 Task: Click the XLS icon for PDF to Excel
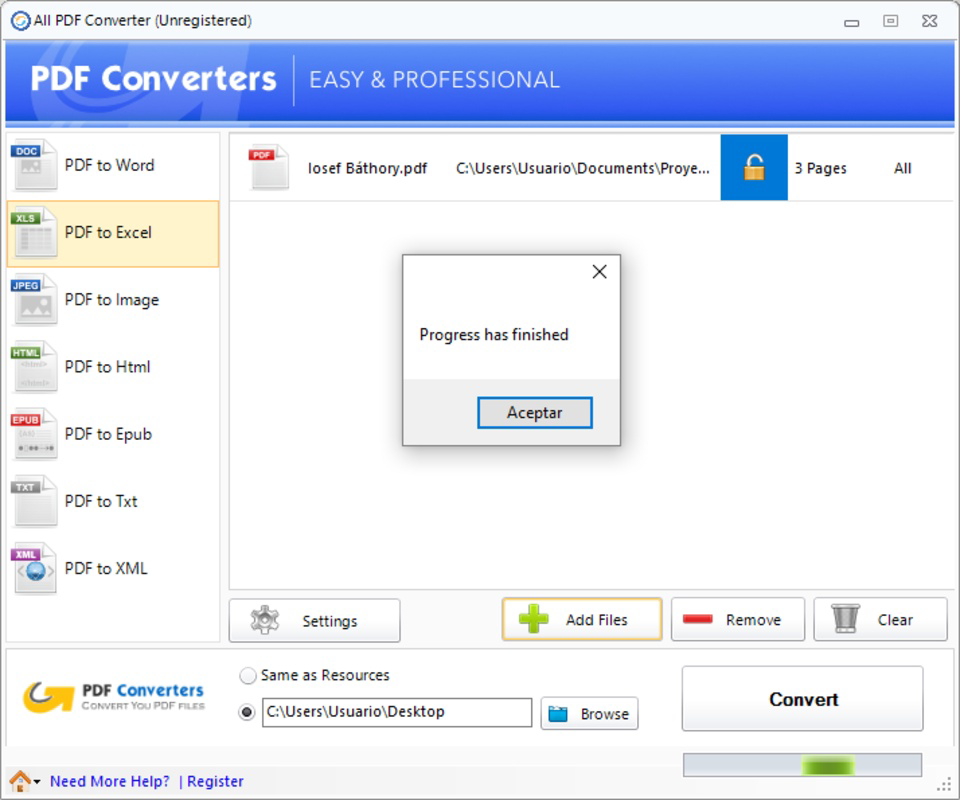[34, 233]
